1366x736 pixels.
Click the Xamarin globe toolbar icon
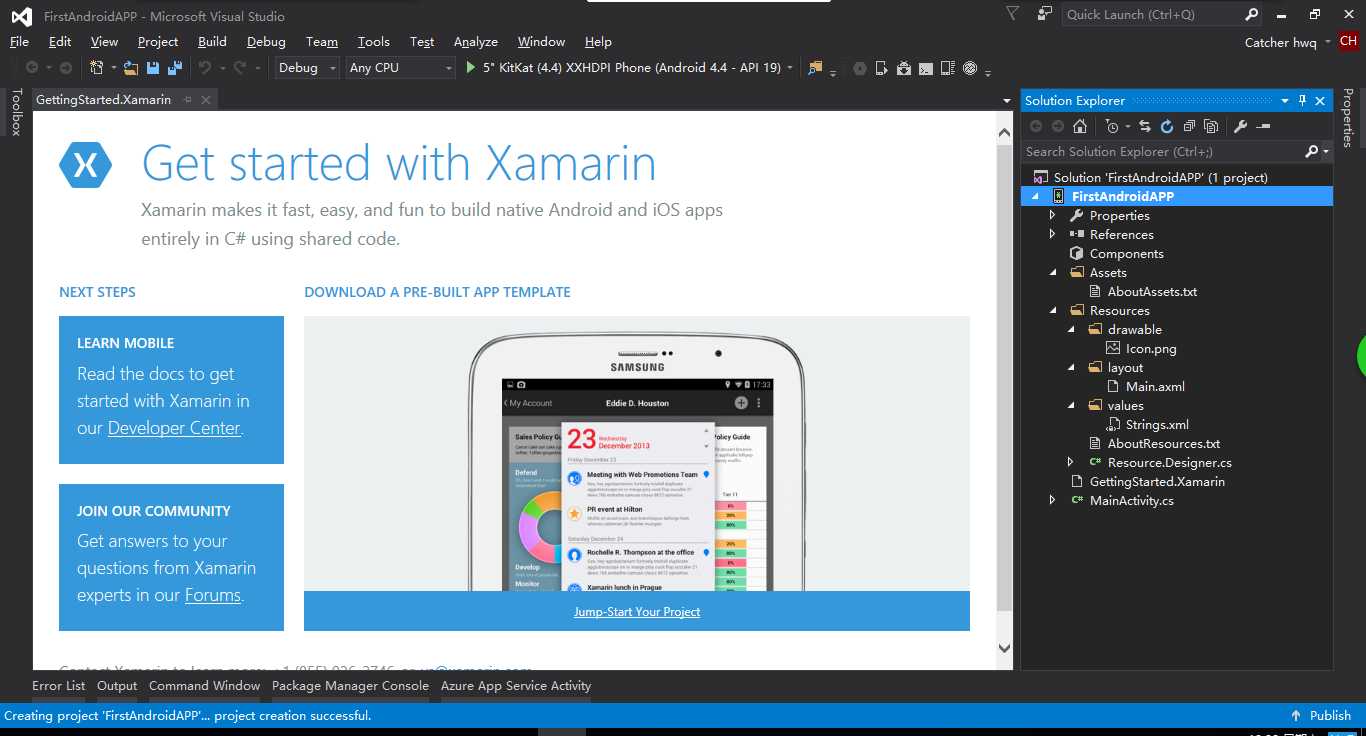[970, 68]
